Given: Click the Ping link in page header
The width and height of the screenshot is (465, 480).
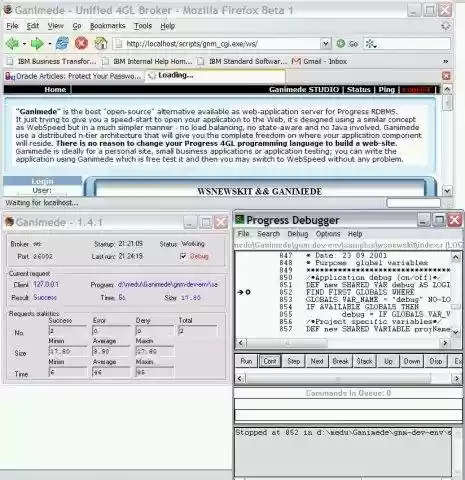Looking at the screenshot, I should (387, 89).
